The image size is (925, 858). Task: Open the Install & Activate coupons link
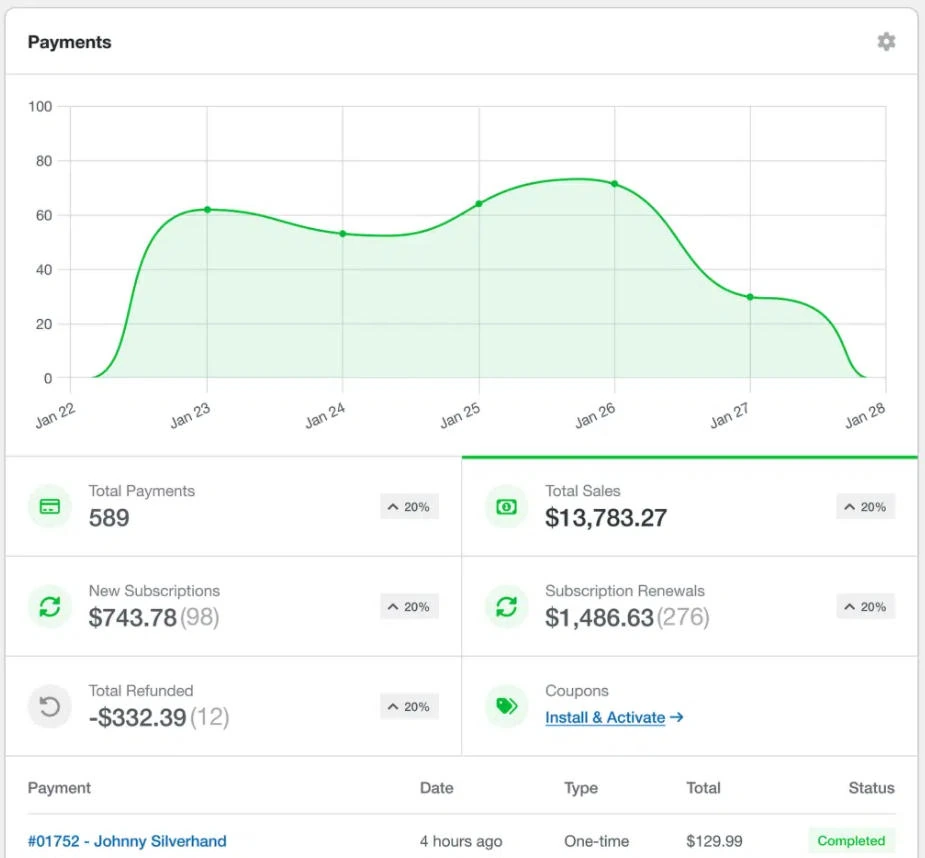[x=614, y=718]
